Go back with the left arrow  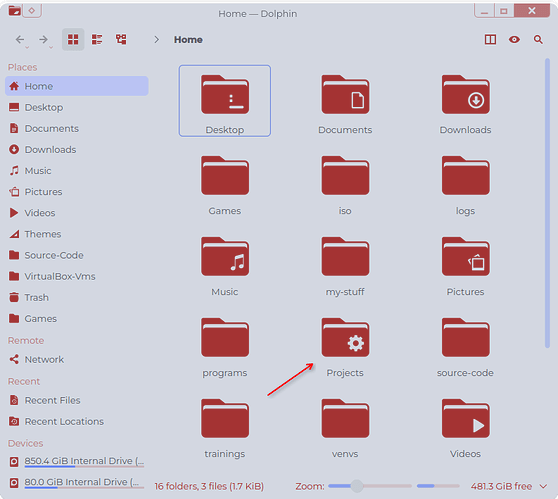20,39
